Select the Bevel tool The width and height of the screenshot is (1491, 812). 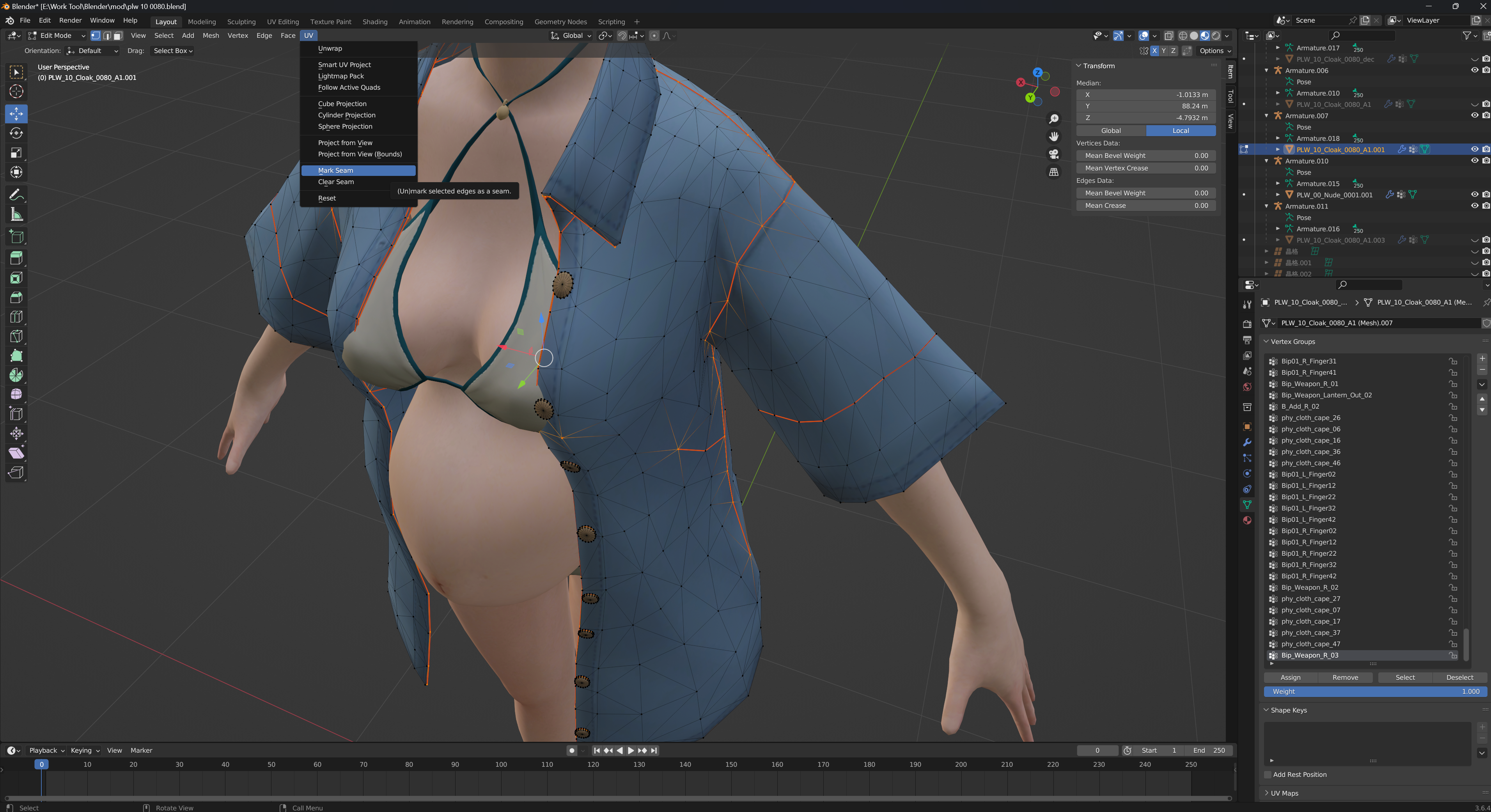tap(16, 298)
